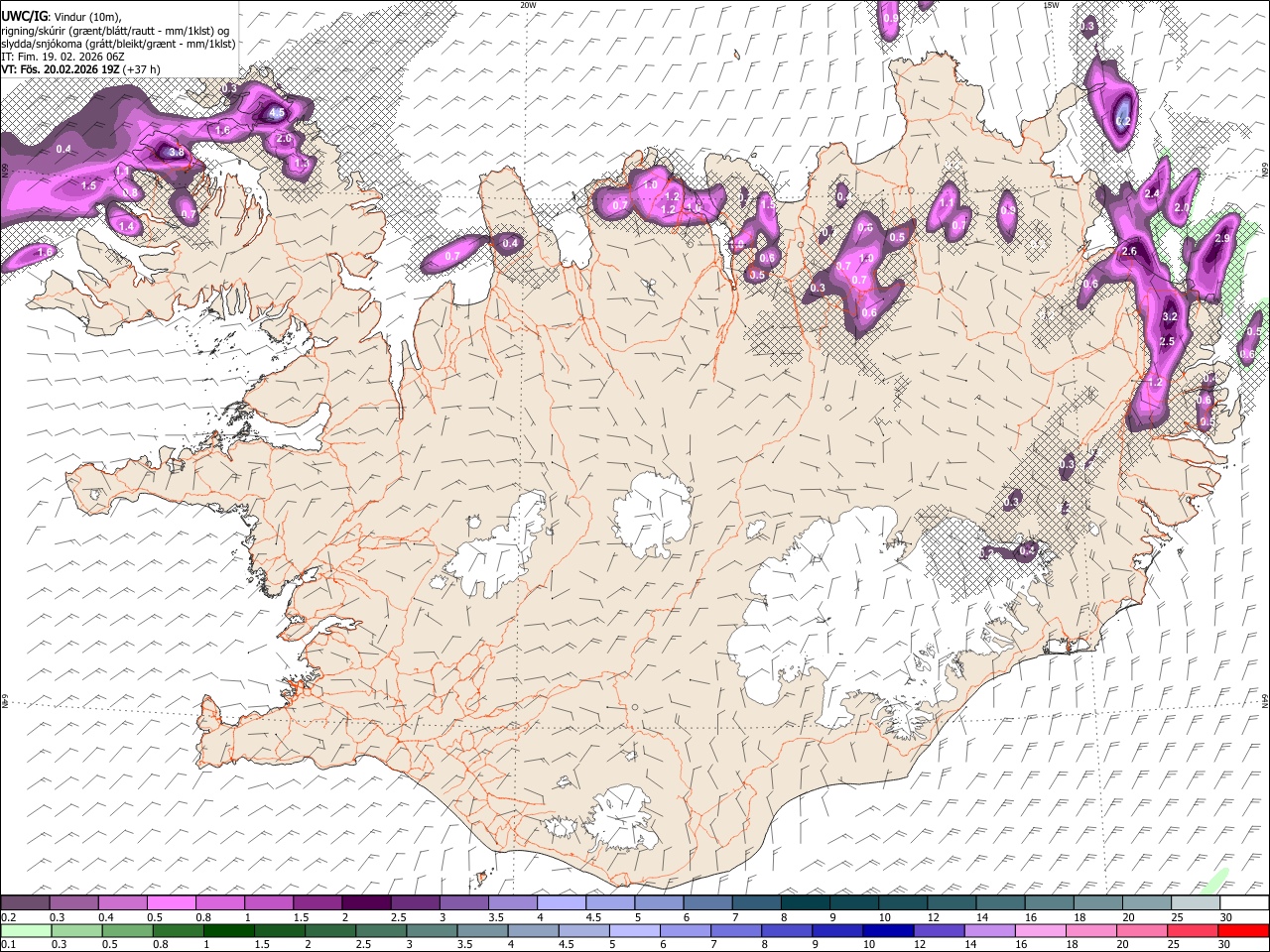Image resolution: width=1270 pixels, height=952 pixels.
Task: Click the '15W' longitude label
Action: coord(1051,5)
